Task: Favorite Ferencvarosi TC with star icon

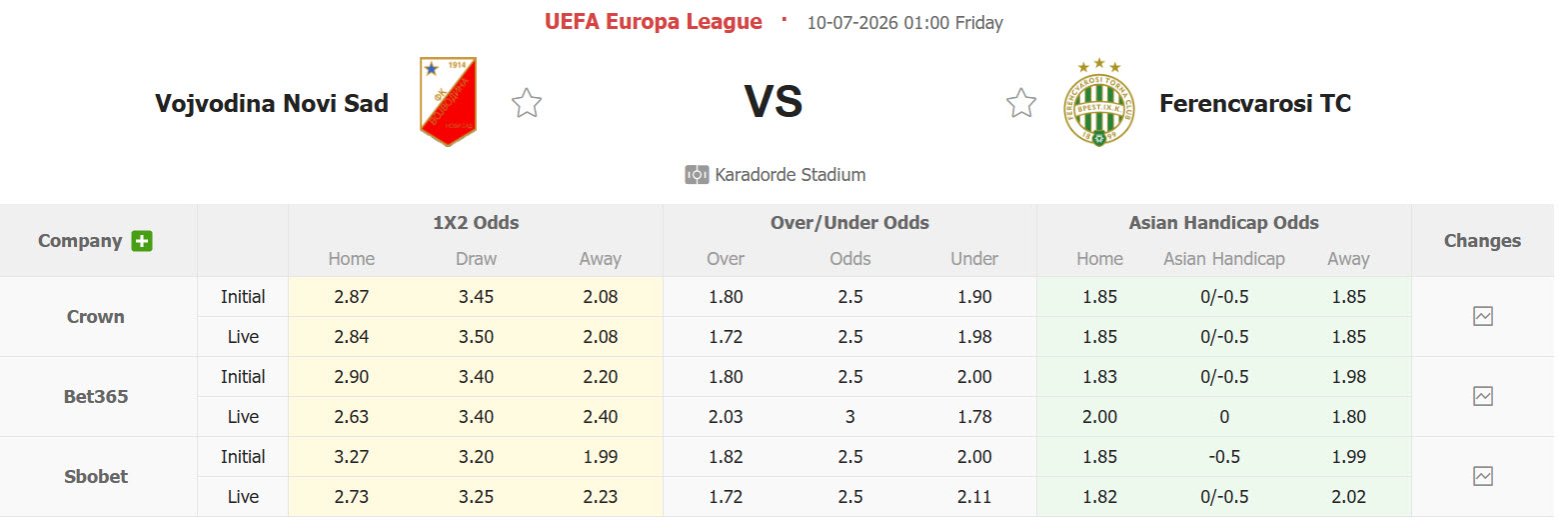Action: pyautogui.click(x=1021, y=103)
